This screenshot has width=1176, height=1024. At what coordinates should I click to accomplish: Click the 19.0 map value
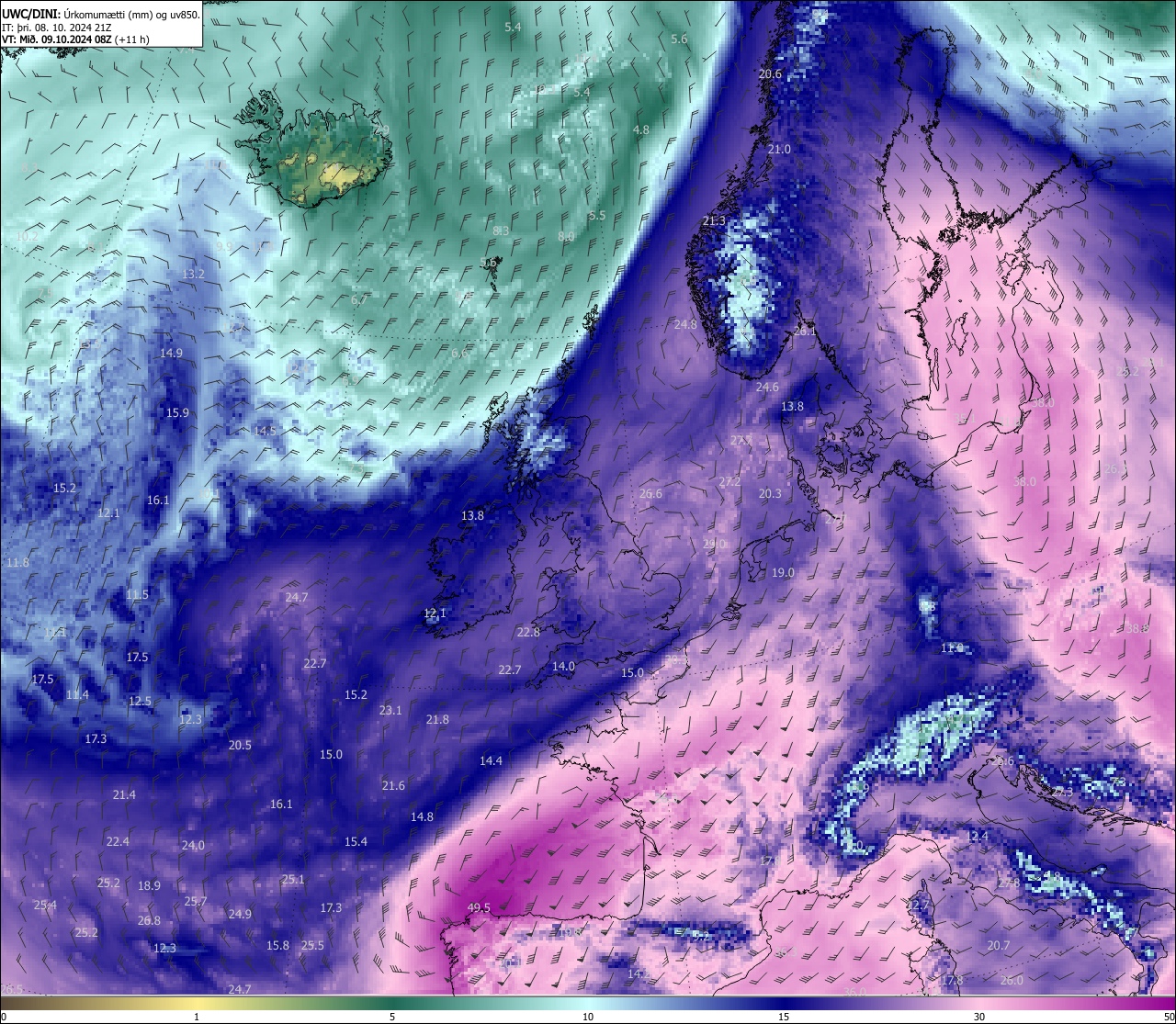point(783,572)
